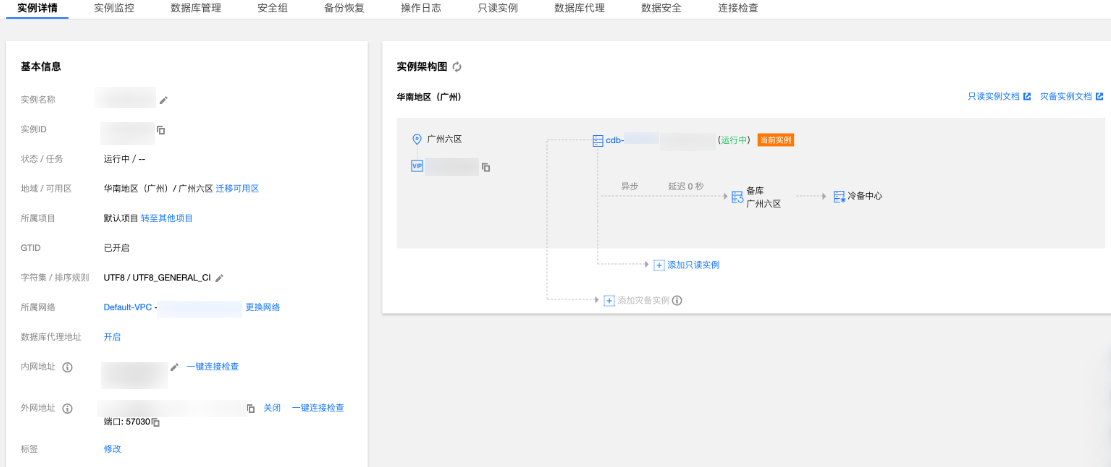Click the 冷备中心 node icon
This screenshot has height=467, width=1111.
tap(839, 197)
